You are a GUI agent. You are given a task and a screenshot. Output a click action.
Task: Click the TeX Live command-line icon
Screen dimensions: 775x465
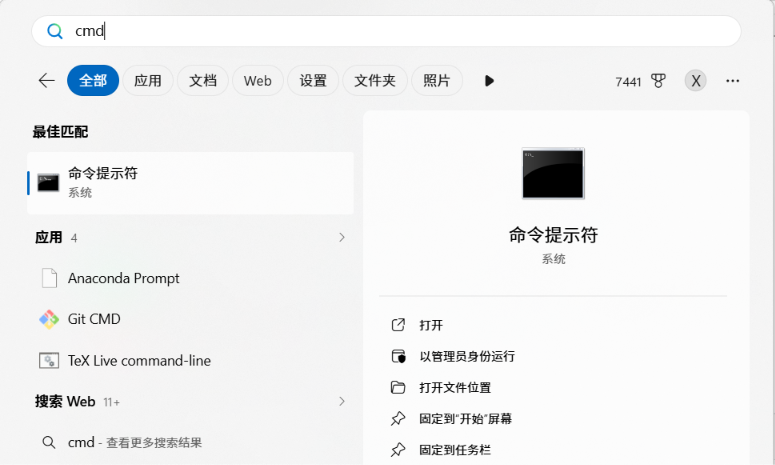coord(49,361)
